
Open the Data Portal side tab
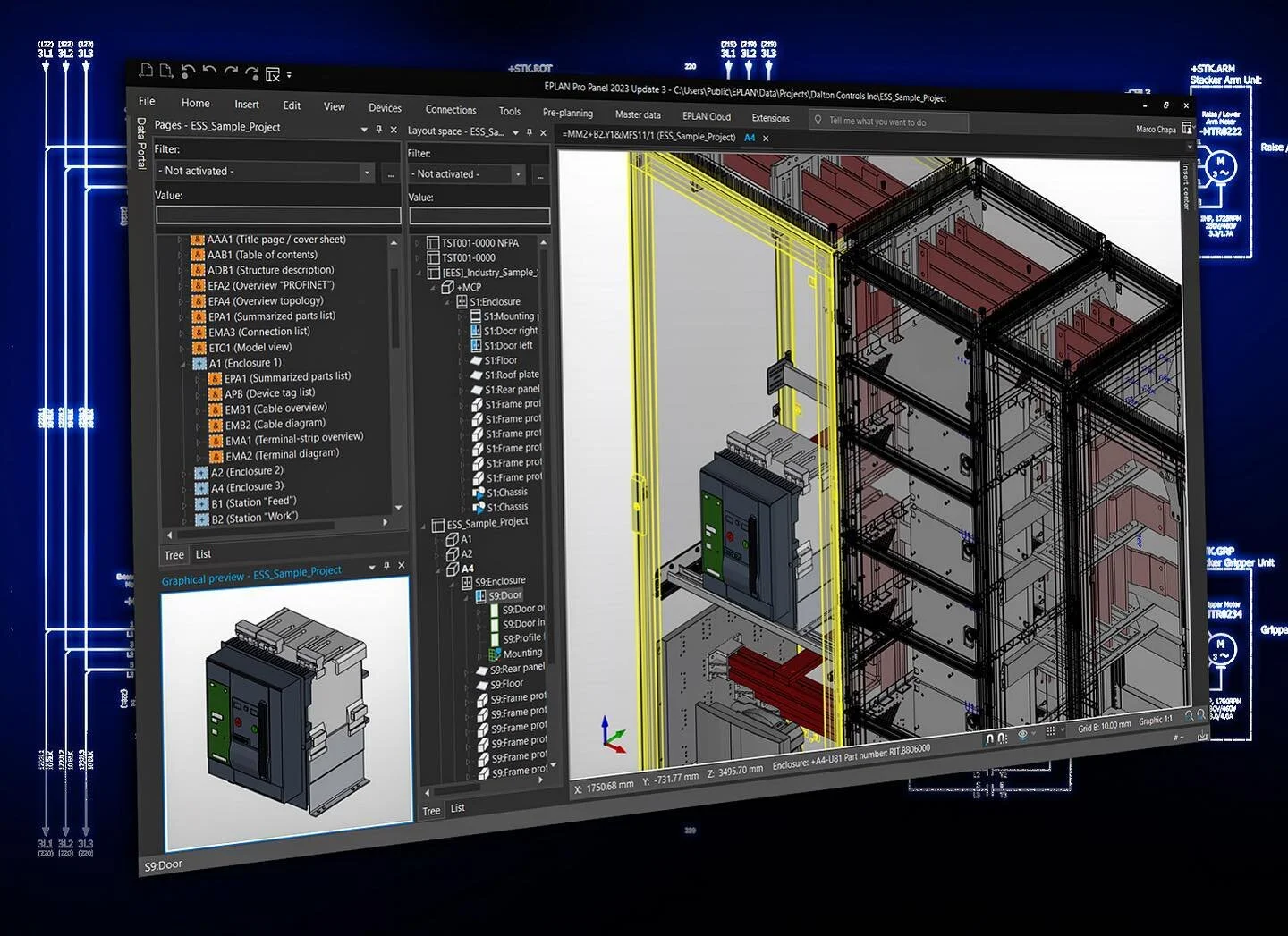[x=141, y=143]
